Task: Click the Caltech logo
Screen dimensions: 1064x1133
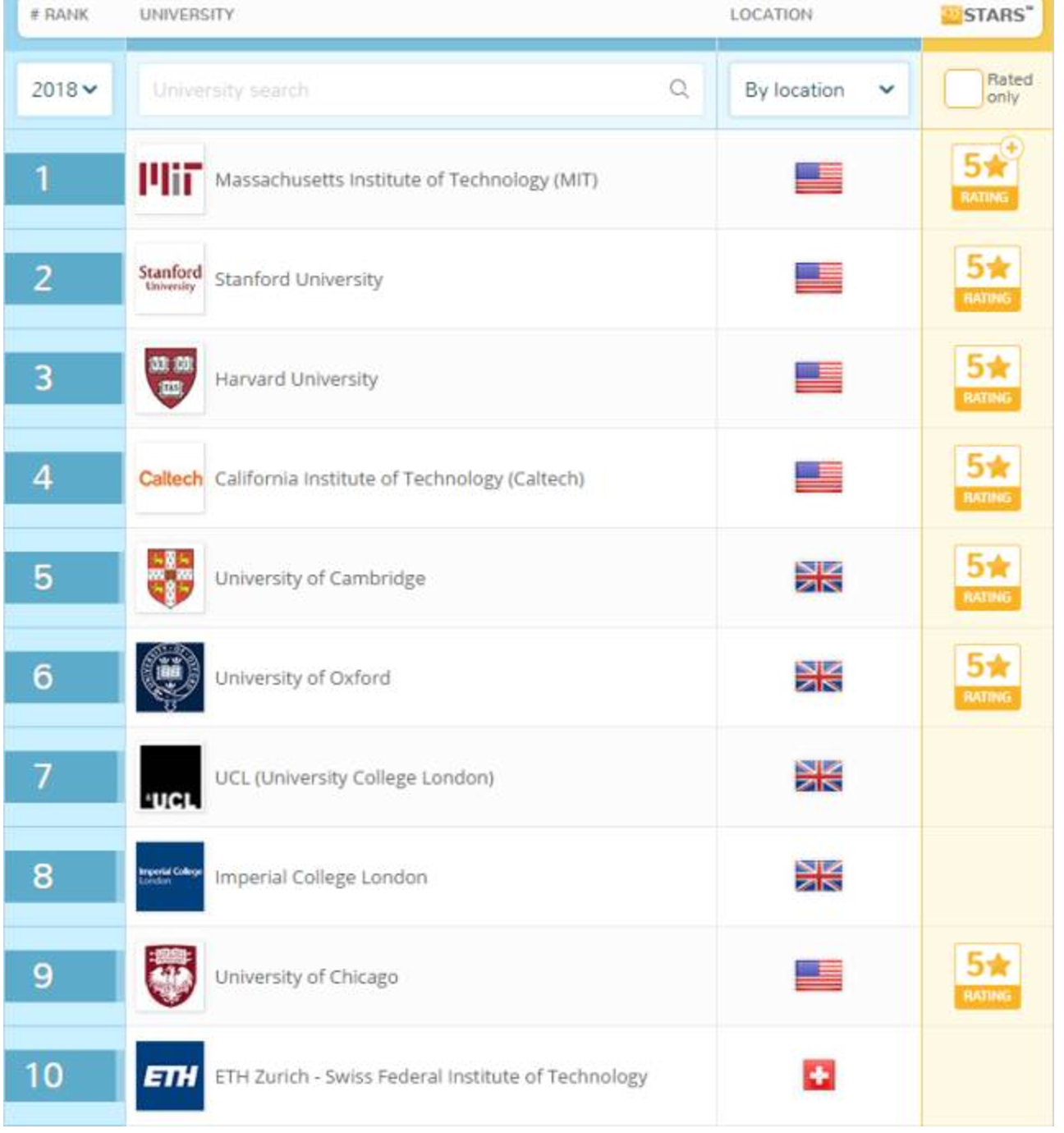Action: coord(170,479)
